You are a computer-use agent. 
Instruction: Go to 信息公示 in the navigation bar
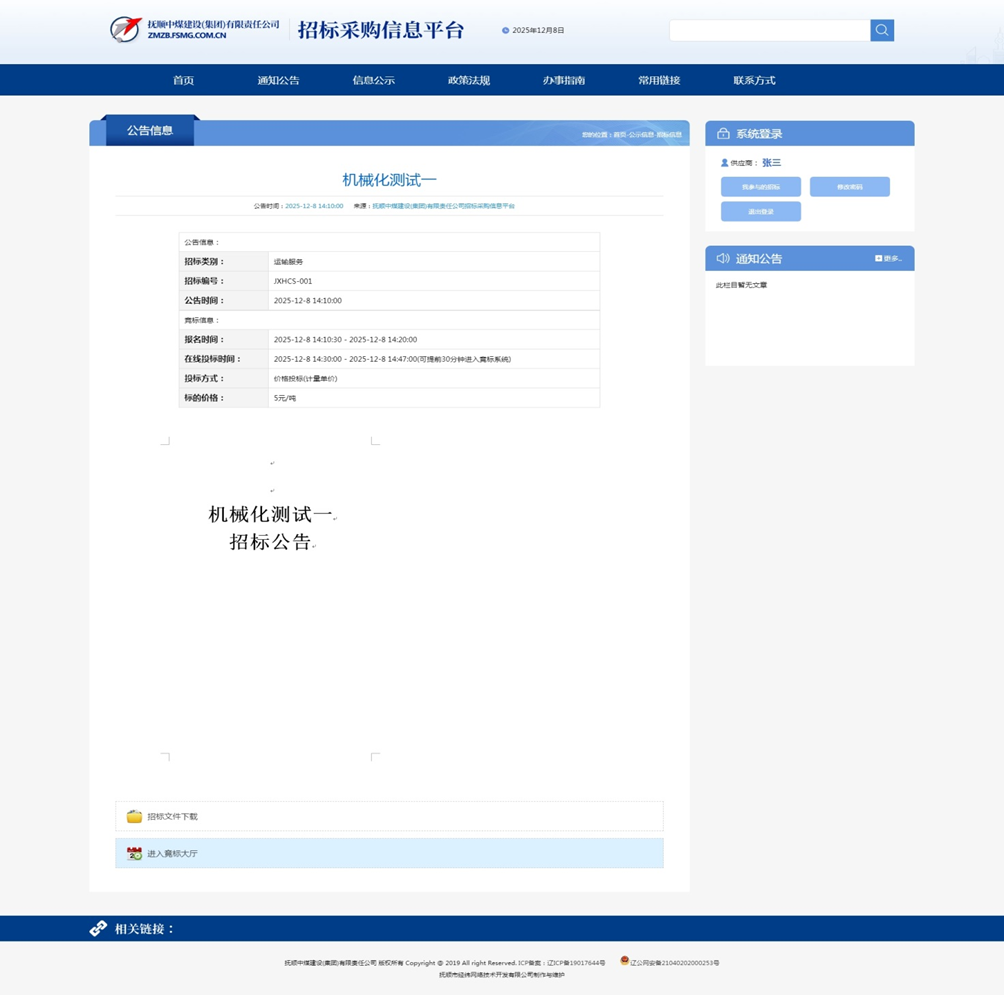(373, 80)
